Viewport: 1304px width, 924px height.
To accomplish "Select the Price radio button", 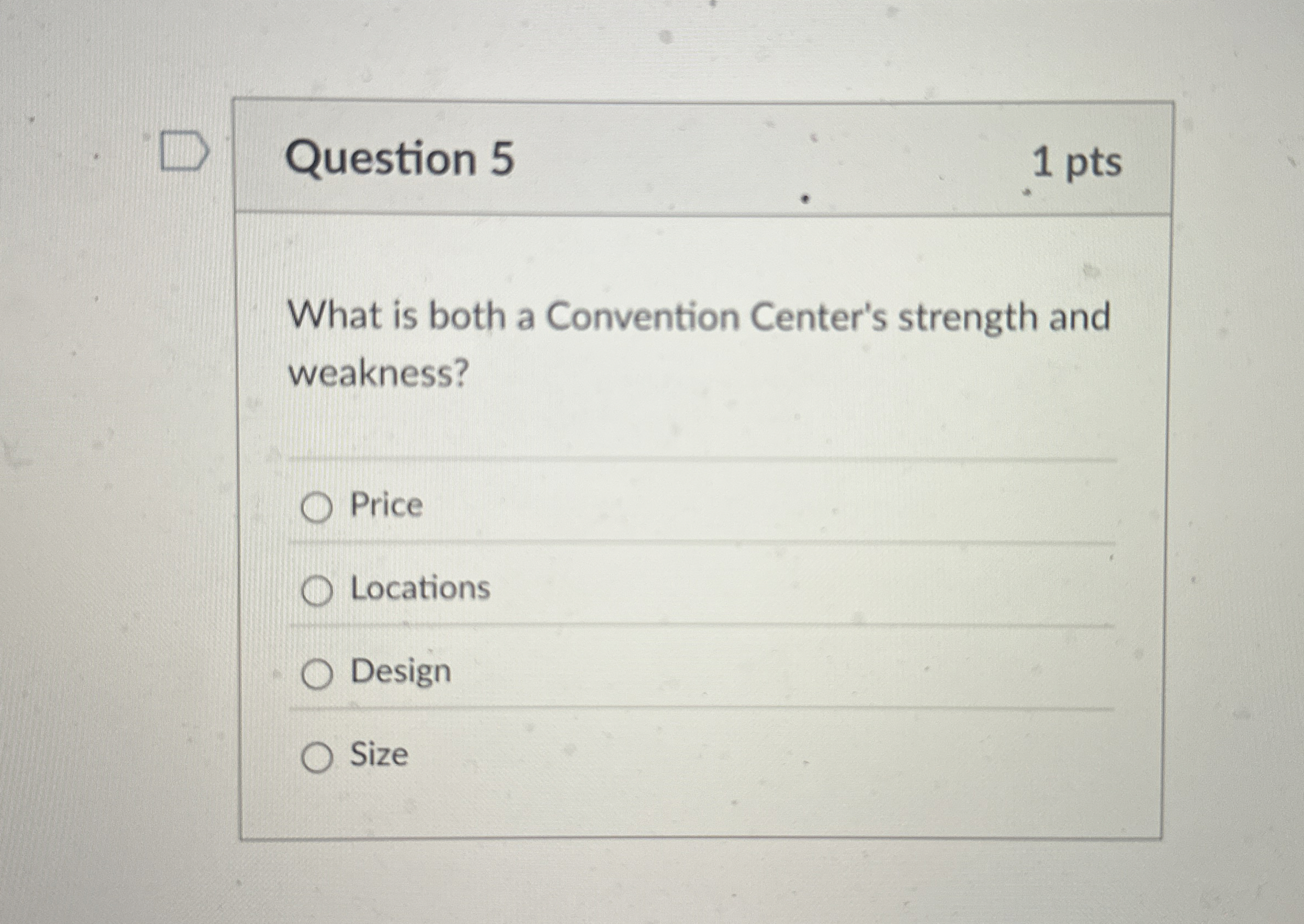I will [x=317, y=508].
